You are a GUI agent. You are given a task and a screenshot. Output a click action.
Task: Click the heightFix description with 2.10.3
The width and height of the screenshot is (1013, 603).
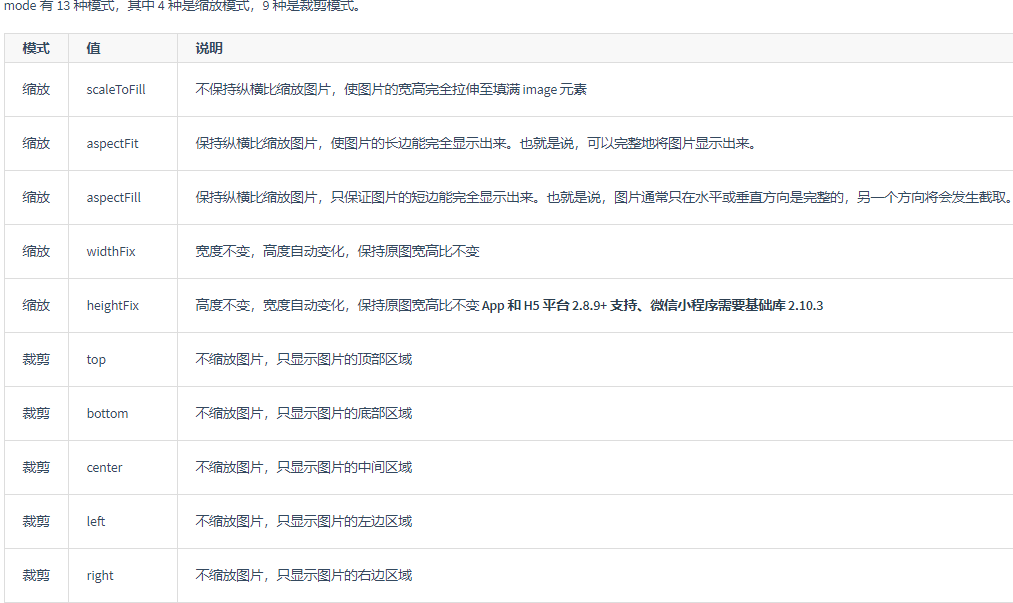510,306
